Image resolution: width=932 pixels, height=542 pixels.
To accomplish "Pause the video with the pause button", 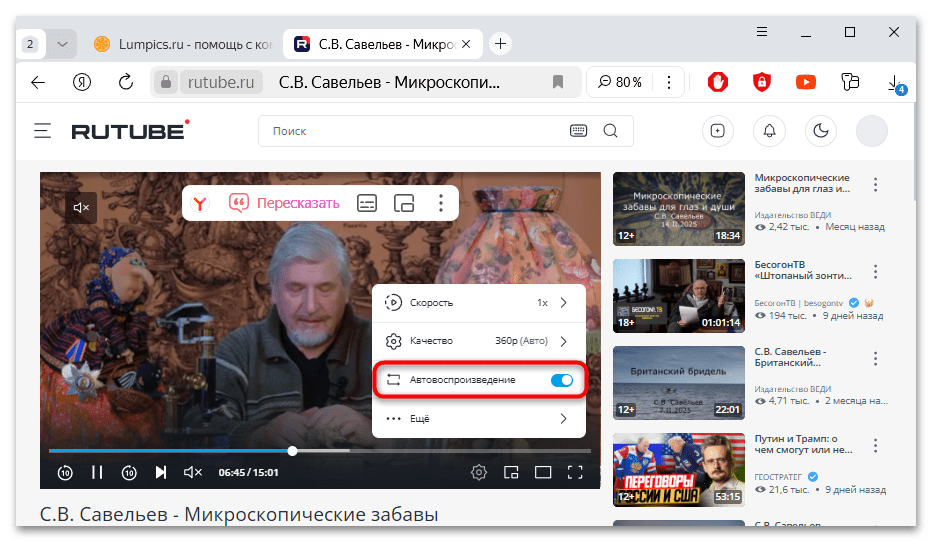I will 97,472.
